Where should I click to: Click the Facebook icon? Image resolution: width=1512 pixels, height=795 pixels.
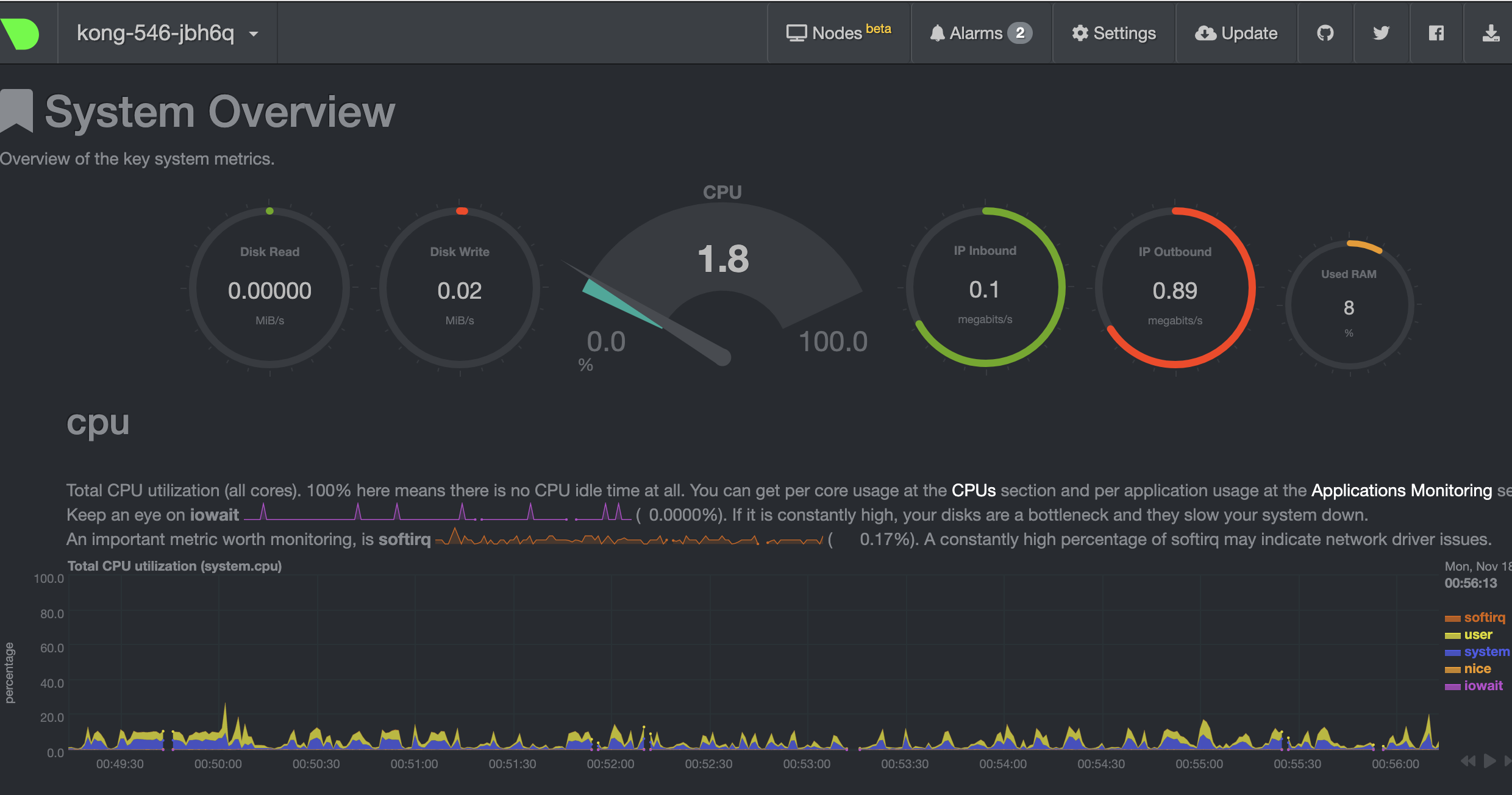click(1436, 34)
